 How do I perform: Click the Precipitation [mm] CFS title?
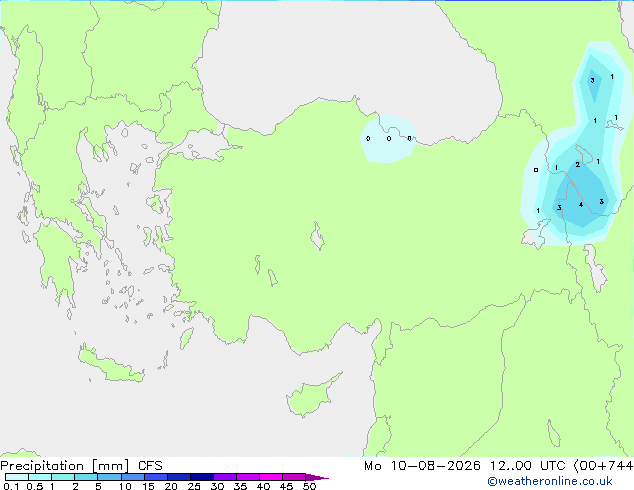pos(81,466)
